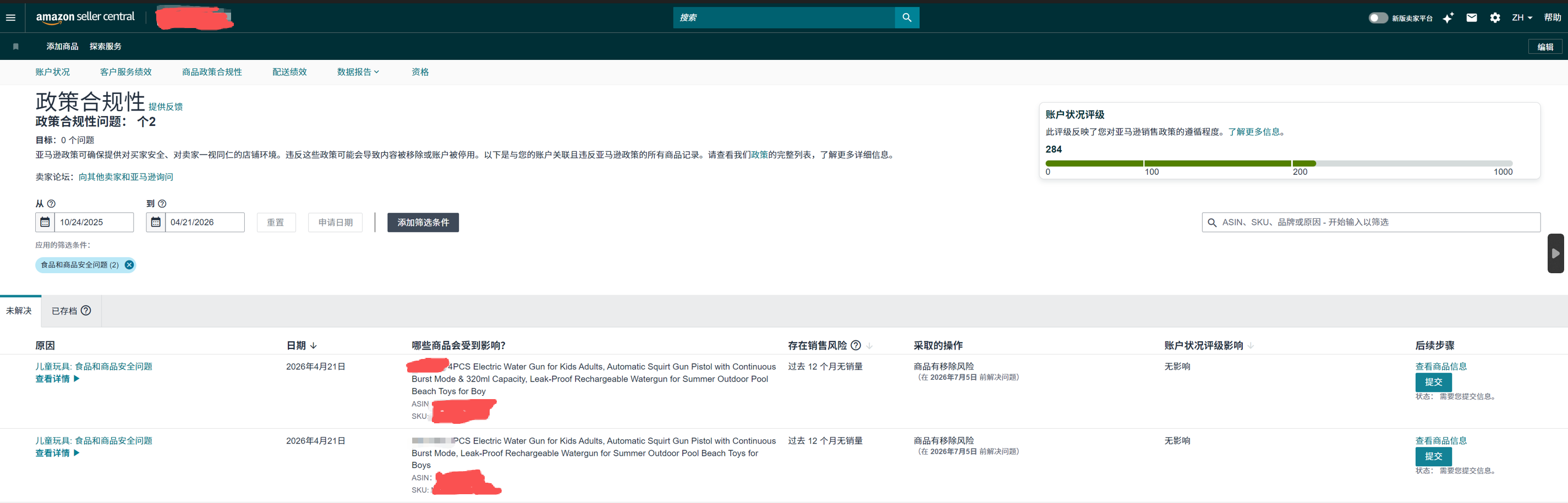The image size is (1568, 503).
Task: Click the 添加筛选条件 button
Action: [423, 223]
